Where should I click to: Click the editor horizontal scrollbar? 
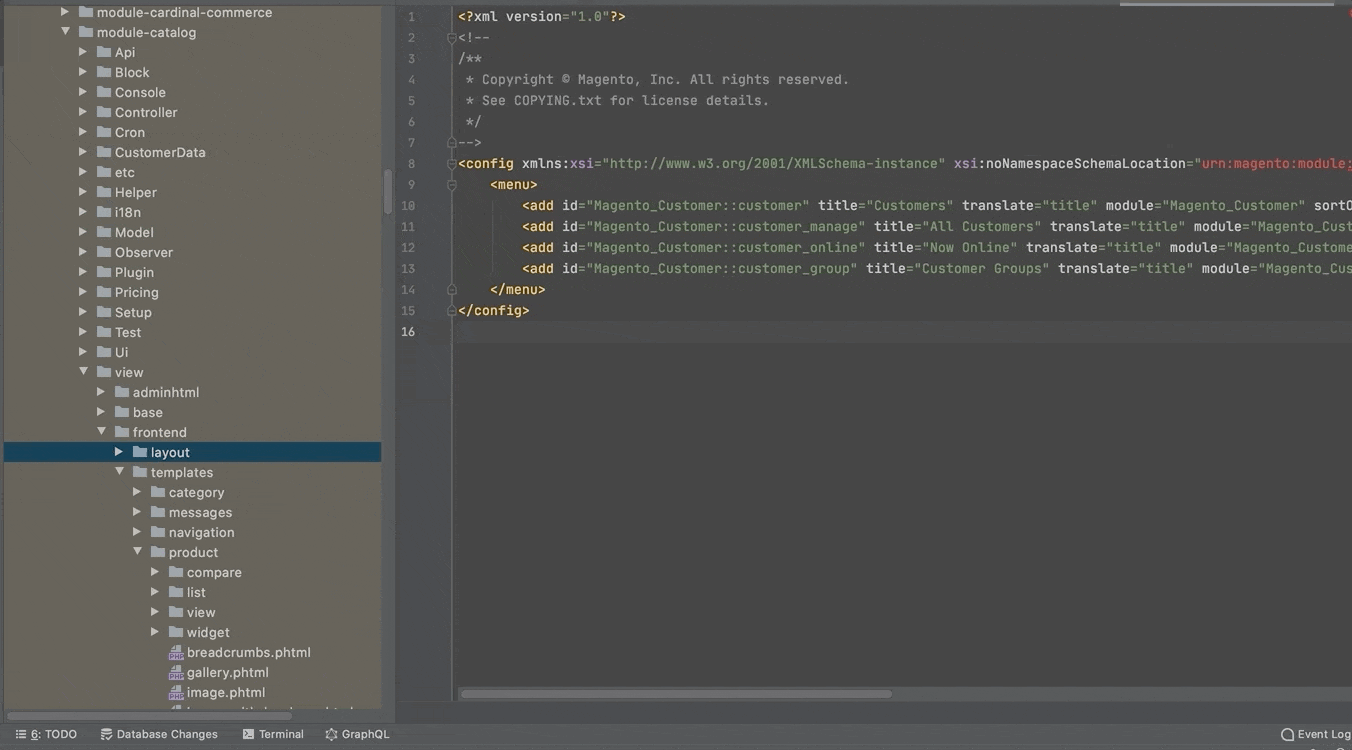(675, 694)
